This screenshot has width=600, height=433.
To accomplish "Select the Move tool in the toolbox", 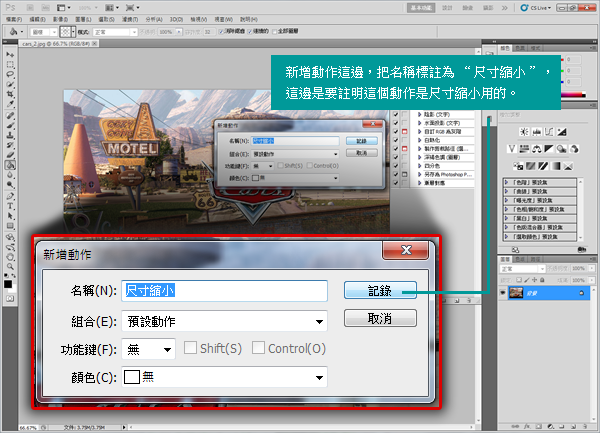I will [10, 55].
